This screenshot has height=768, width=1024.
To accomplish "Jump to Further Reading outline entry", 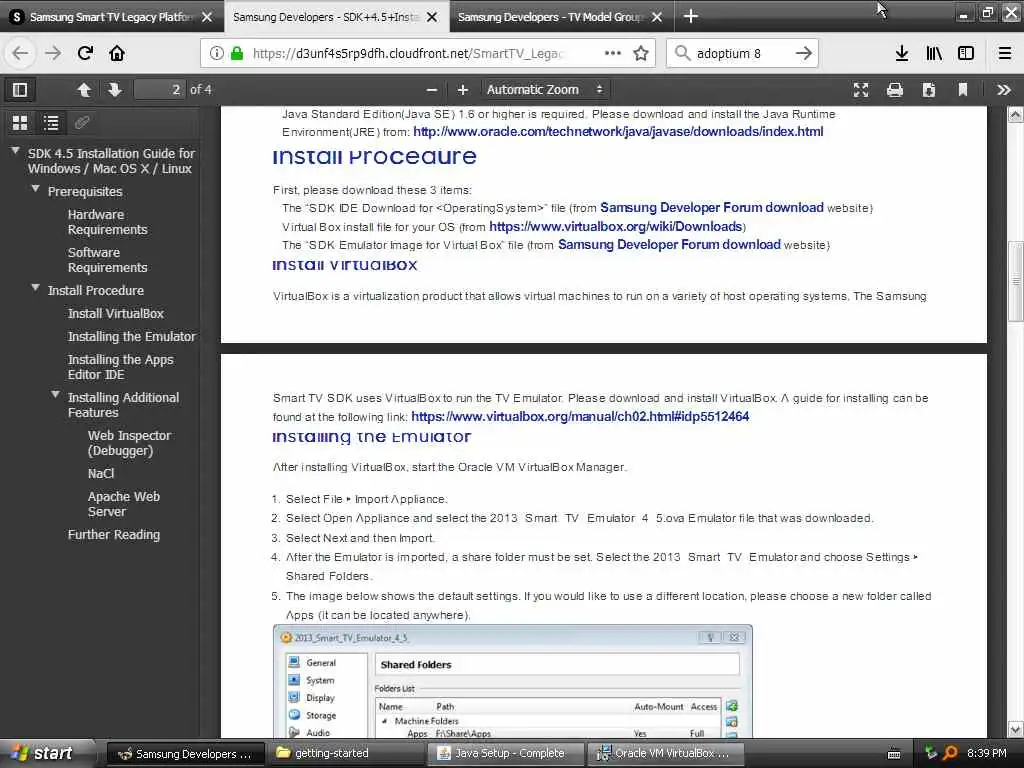I will tap(114, 534).
